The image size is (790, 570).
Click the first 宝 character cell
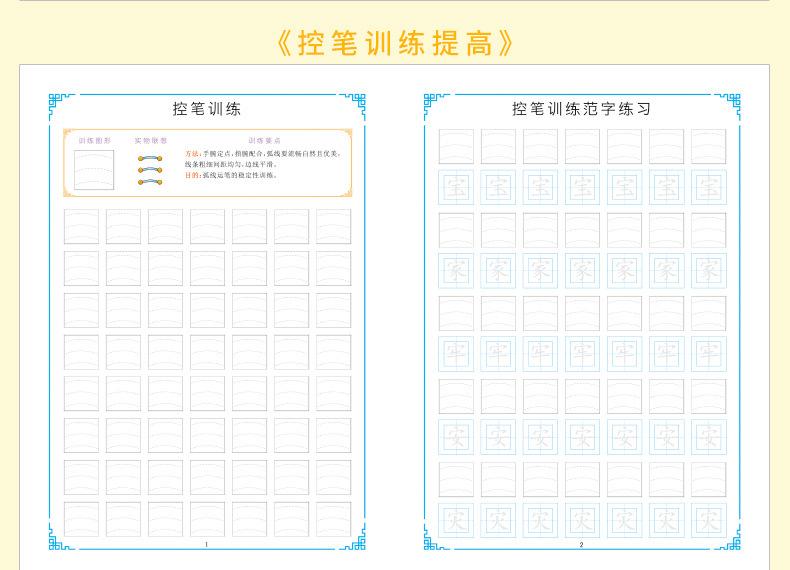(x=456, y=187)
